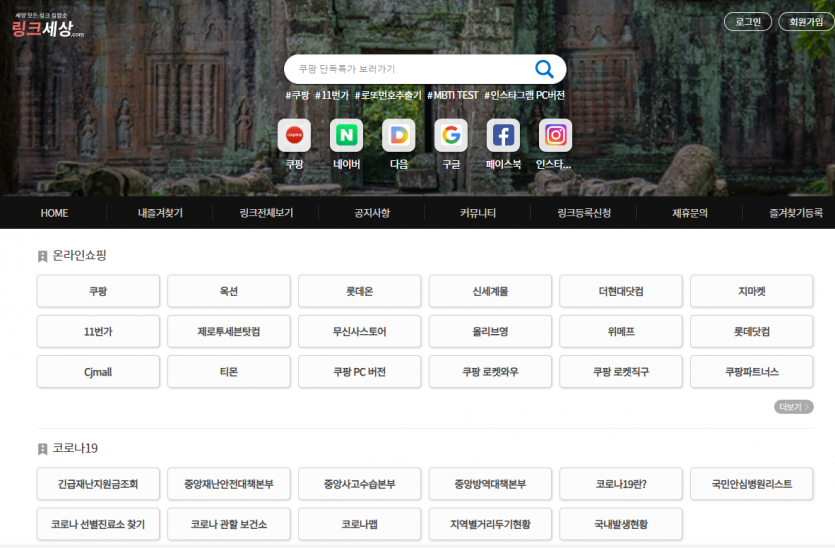Click the 11번가 link button

[x=98, y=331]
